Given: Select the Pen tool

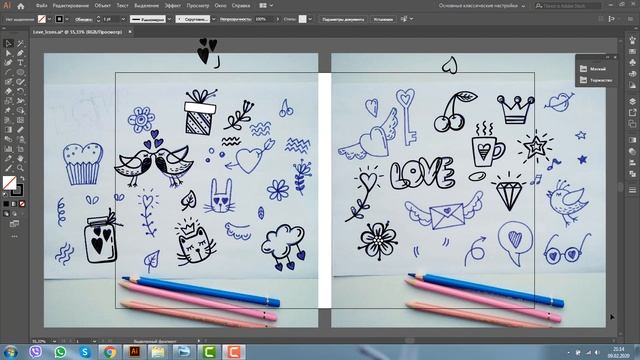Looking at the screenshot, I should coord(20,53).
